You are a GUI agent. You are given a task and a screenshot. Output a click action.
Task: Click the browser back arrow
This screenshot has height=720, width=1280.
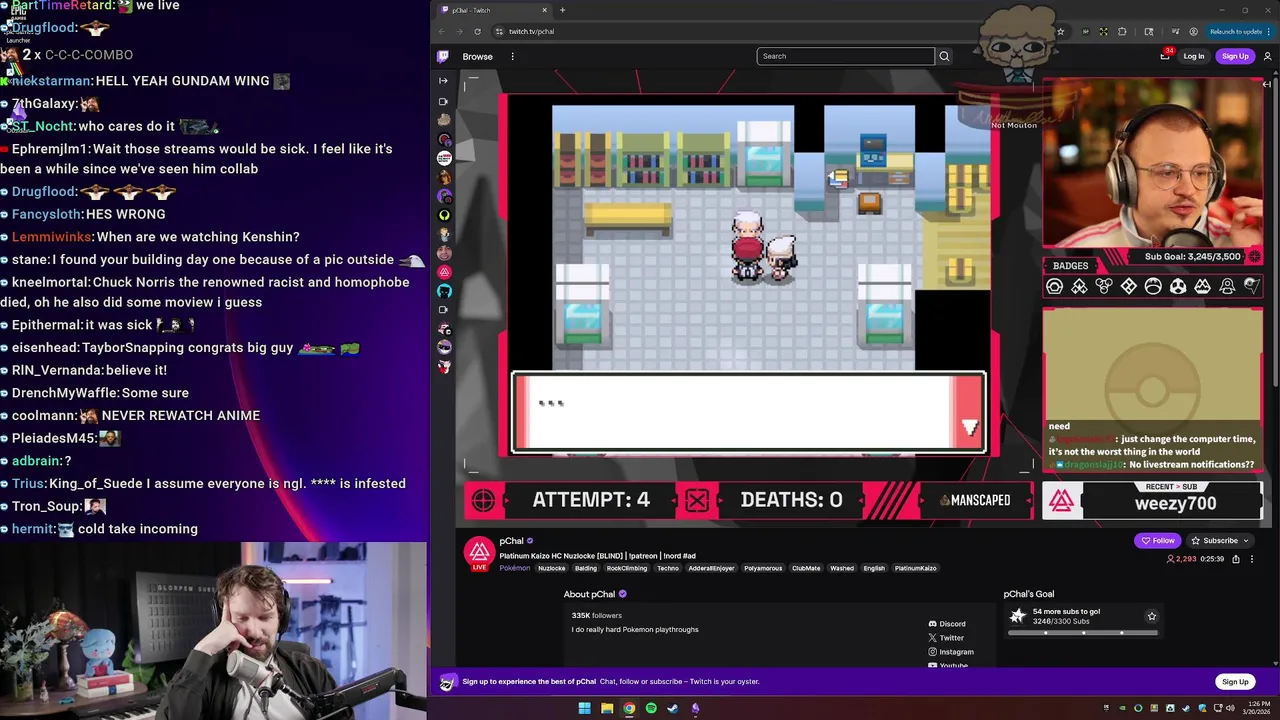[443, 31]
